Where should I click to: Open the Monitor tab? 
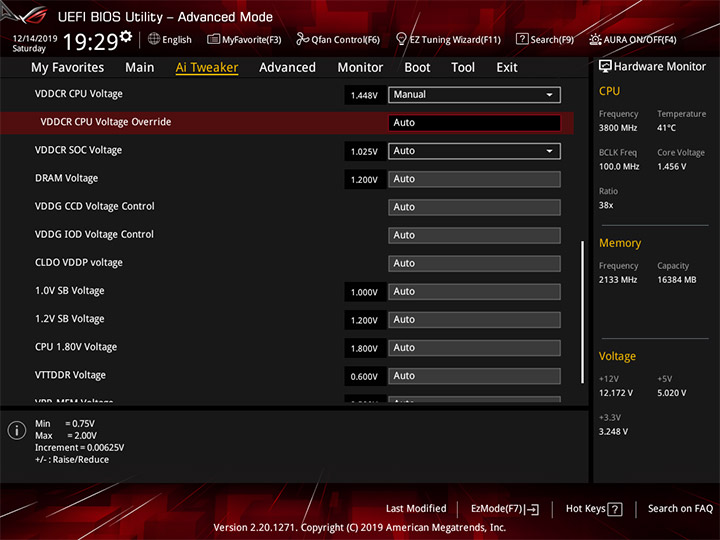[360, 68]
